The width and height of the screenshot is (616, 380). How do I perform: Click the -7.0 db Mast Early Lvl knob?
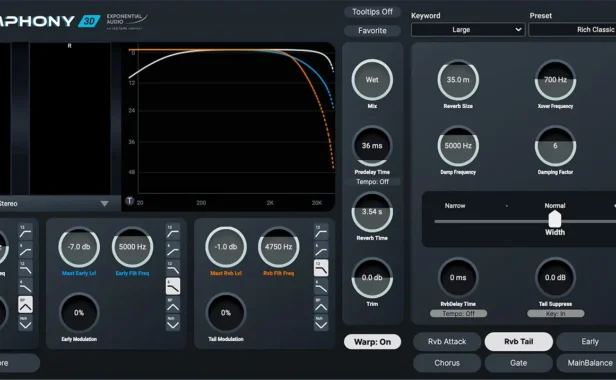pos(79,247)
